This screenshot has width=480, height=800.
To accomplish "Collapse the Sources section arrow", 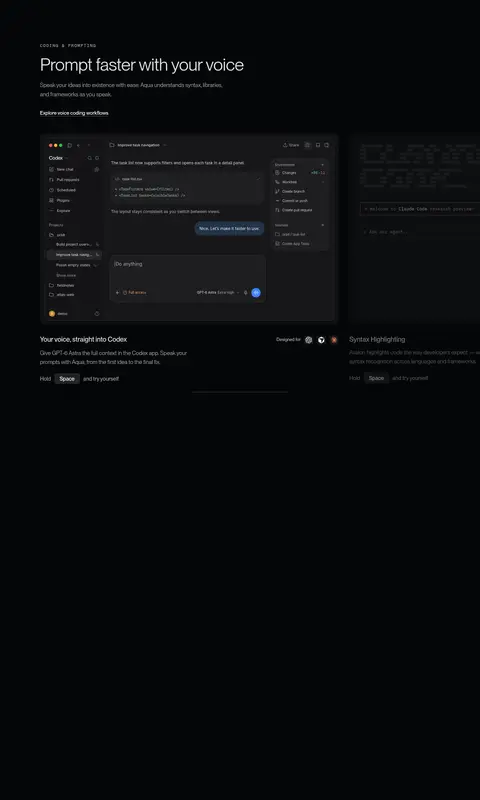I will [322, 225].
